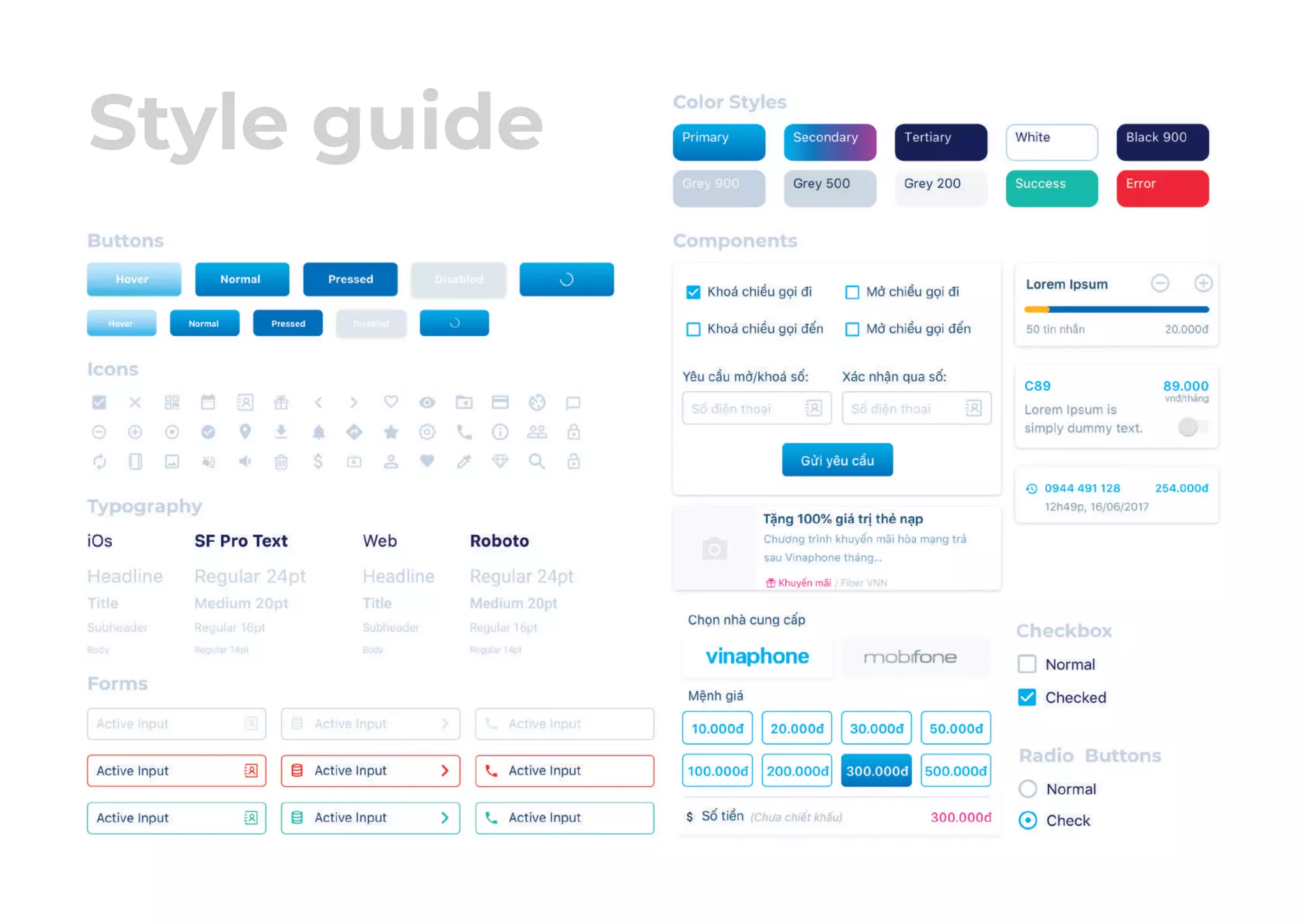Screen dimensions: 1307x924
Task: Choose the mobifone provider tab
Action: pyautogui.click(x=916, y=656)
